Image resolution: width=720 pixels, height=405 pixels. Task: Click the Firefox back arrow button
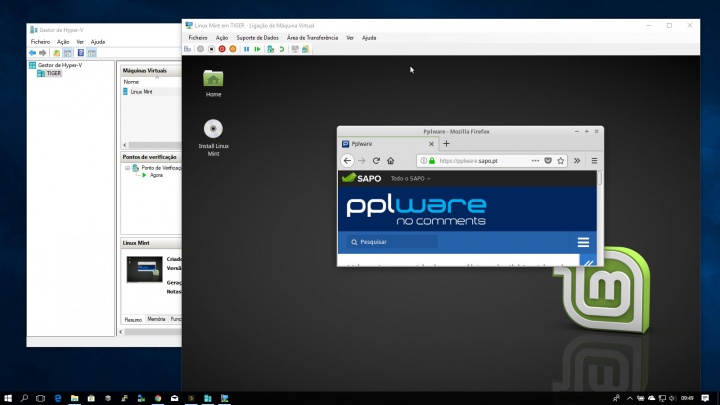[x=347, y=160]
